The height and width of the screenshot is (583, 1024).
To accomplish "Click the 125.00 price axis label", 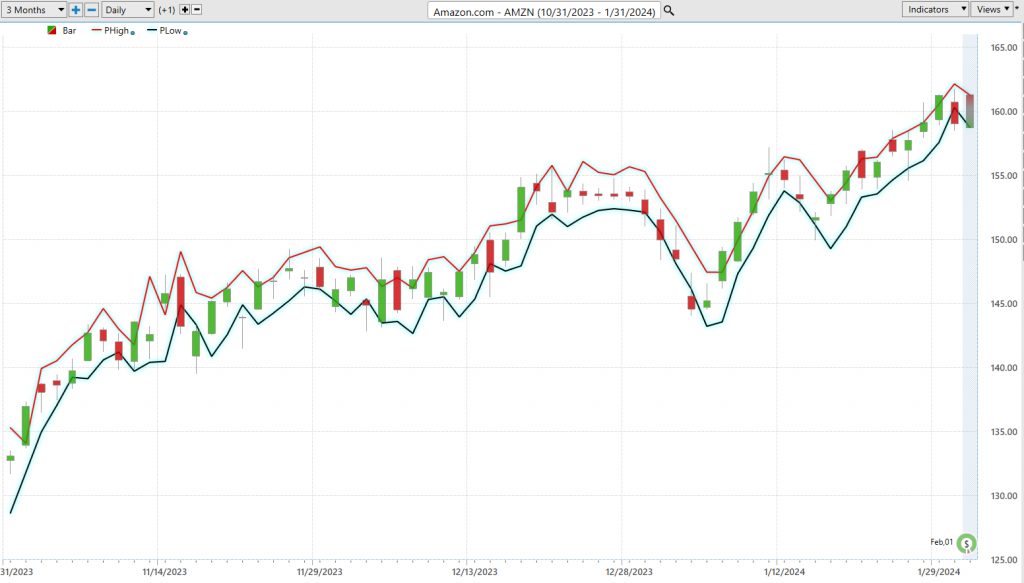I will pos(1004,559).
